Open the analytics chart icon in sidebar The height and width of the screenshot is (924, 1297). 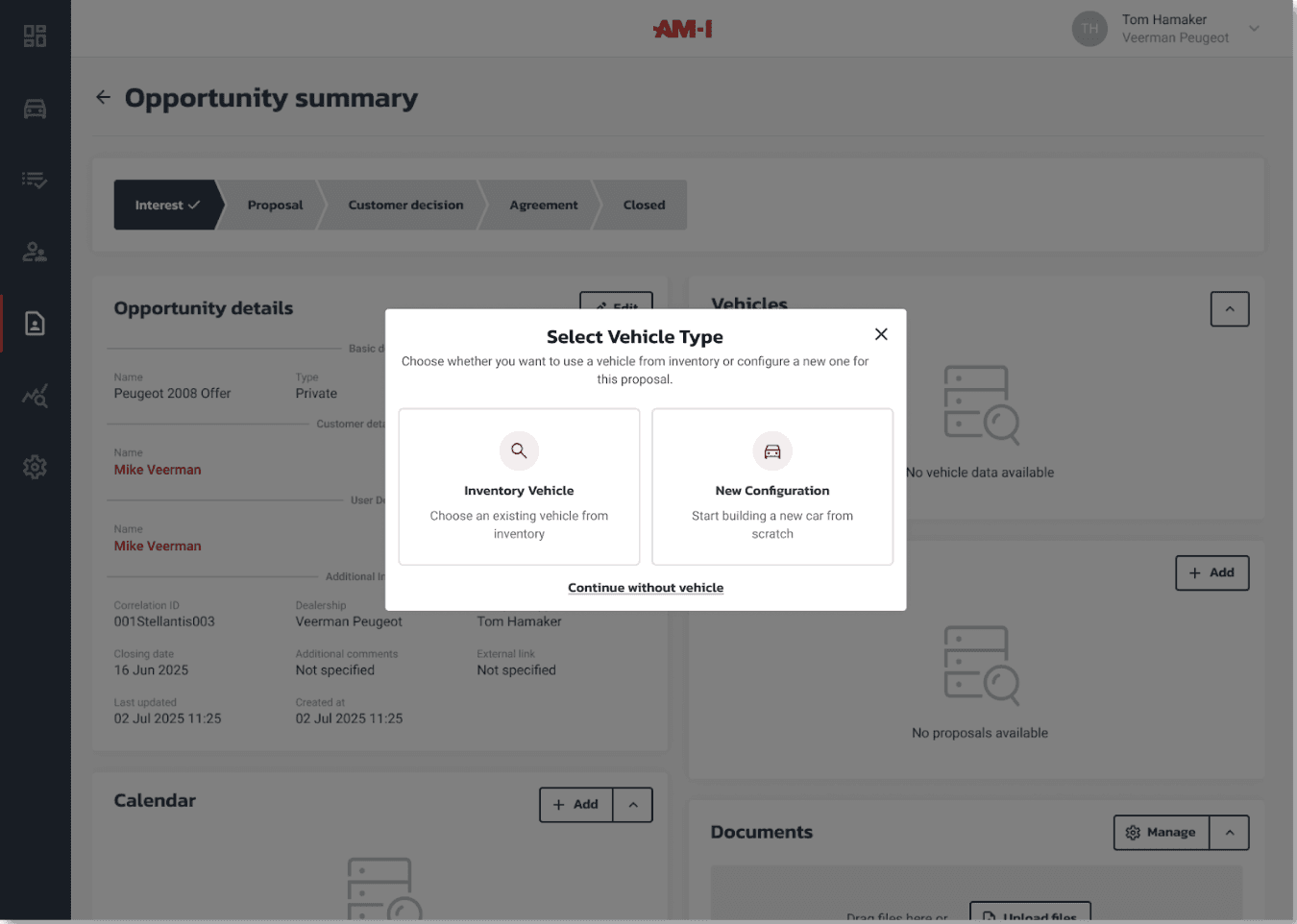[35, 396]
